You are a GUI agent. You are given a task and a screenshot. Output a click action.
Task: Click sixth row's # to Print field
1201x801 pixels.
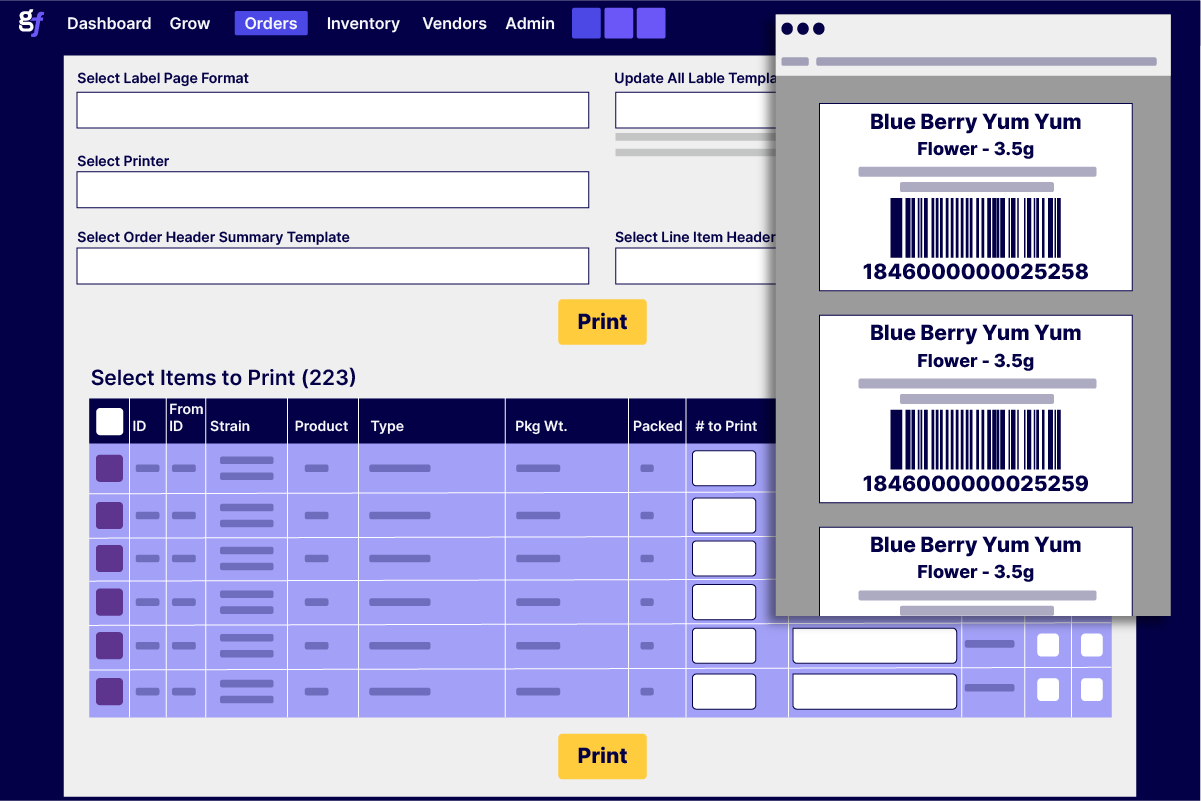[x=724, y=691]
